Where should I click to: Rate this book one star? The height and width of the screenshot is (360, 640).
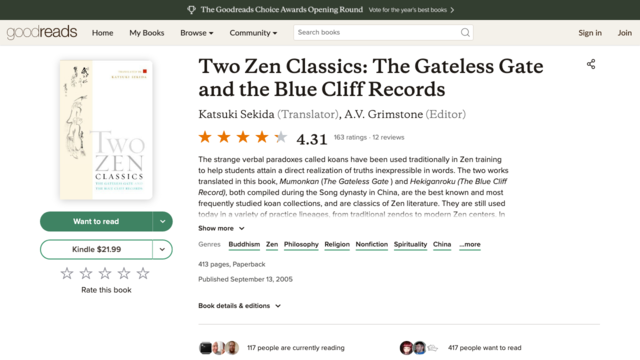[67, 273]
